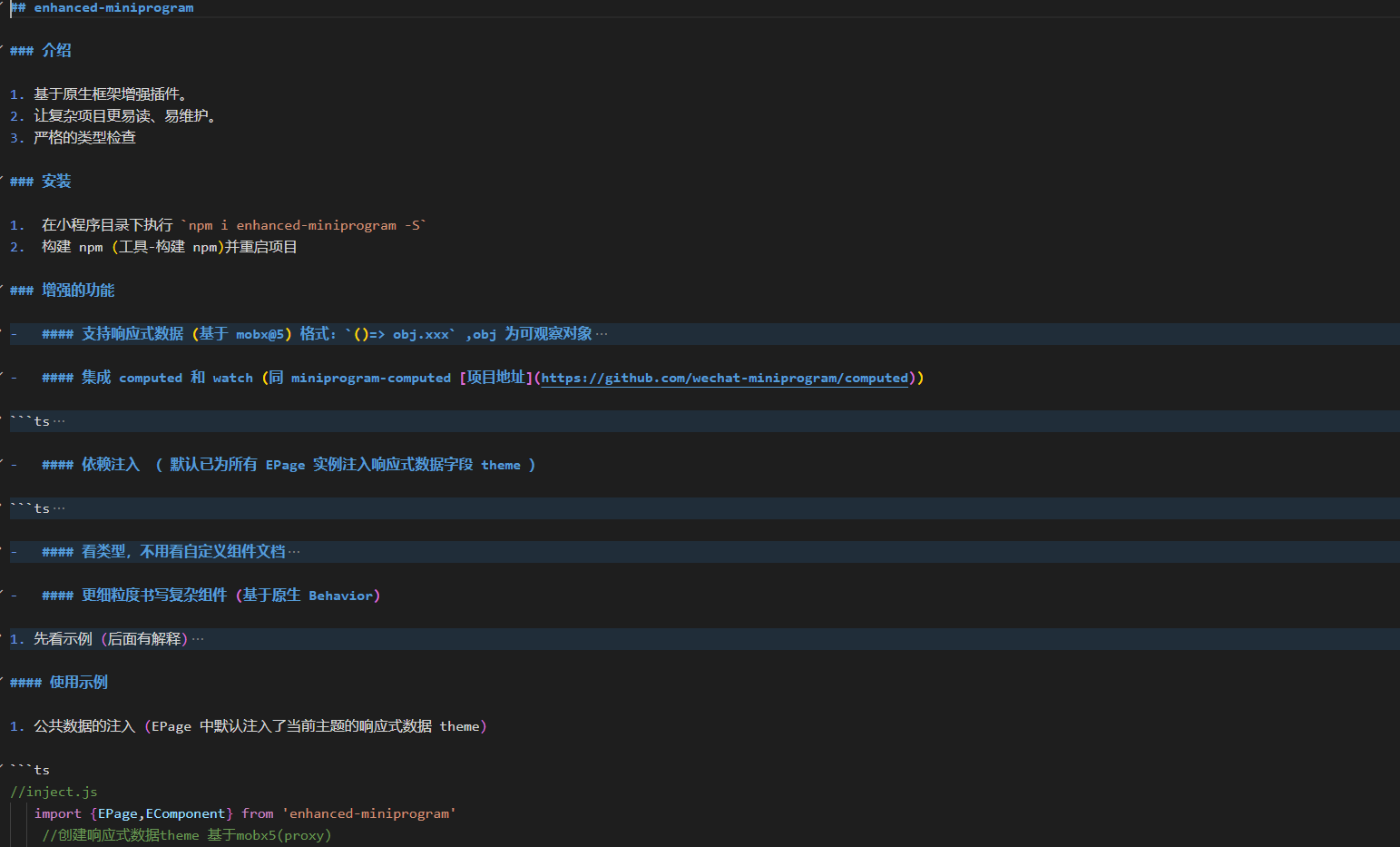Click the '构建 npm (工具-构建 npm)并重启项目' line
This screenshot has height=847, width=1400.
170,247
